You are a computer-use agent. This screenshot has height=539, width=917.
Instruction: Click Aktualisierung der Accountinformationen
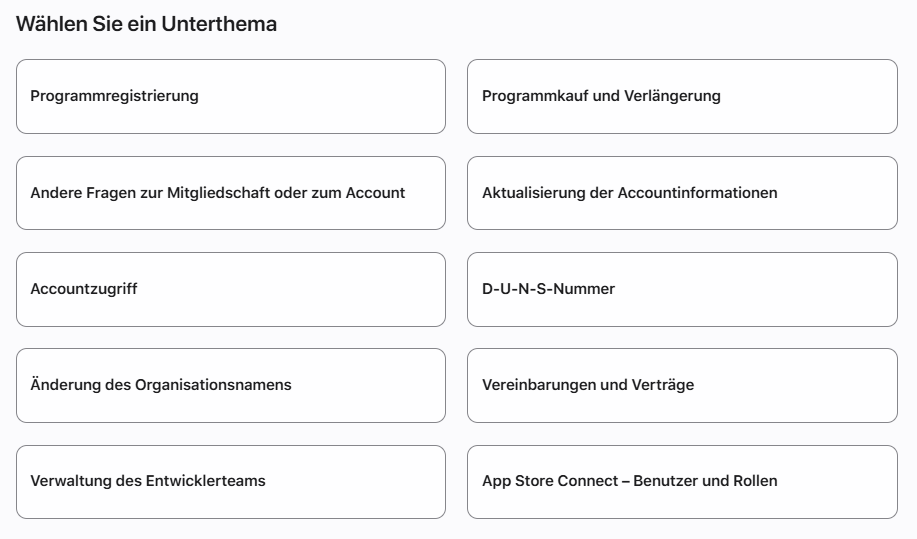[682, 193]
